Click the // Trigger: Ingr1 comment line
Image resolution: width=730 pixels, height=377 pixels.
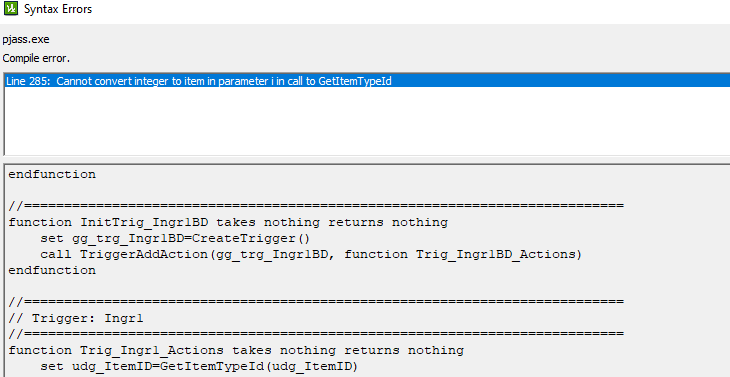[76, 319]
